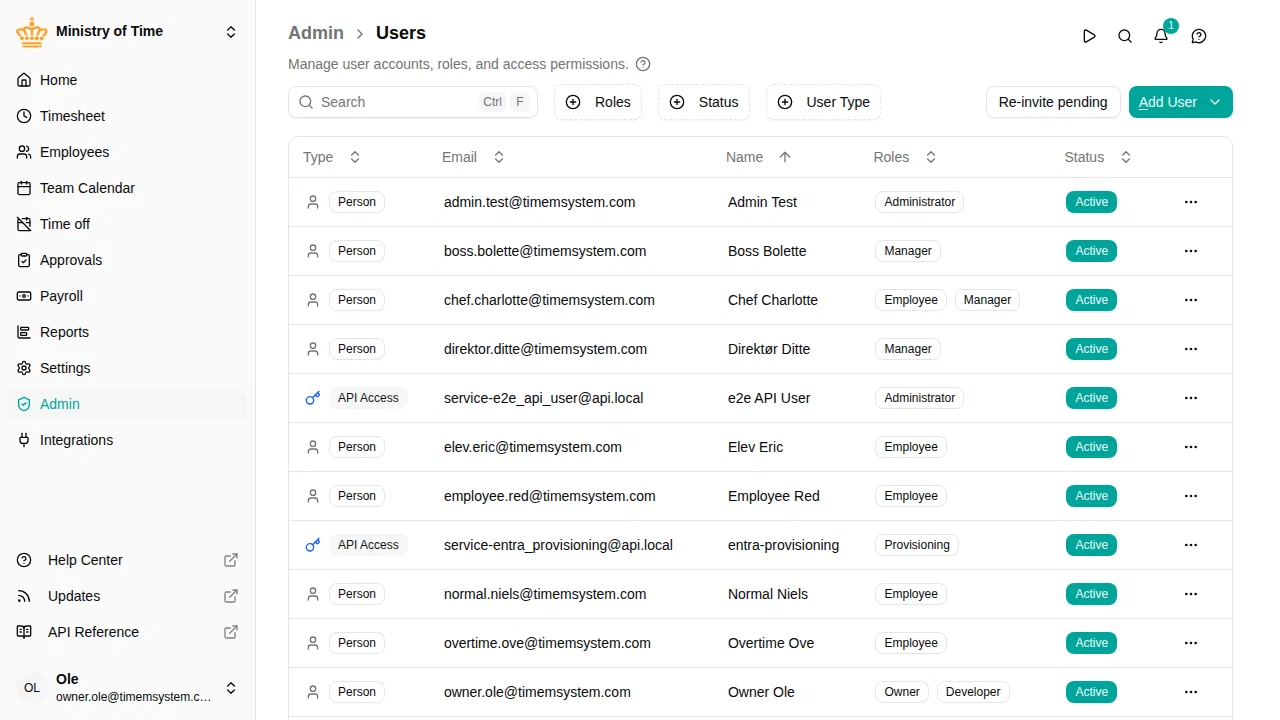1280x720 pixels.
Task: Click Active status for Normal Niels
Action: pos(1091,594)
